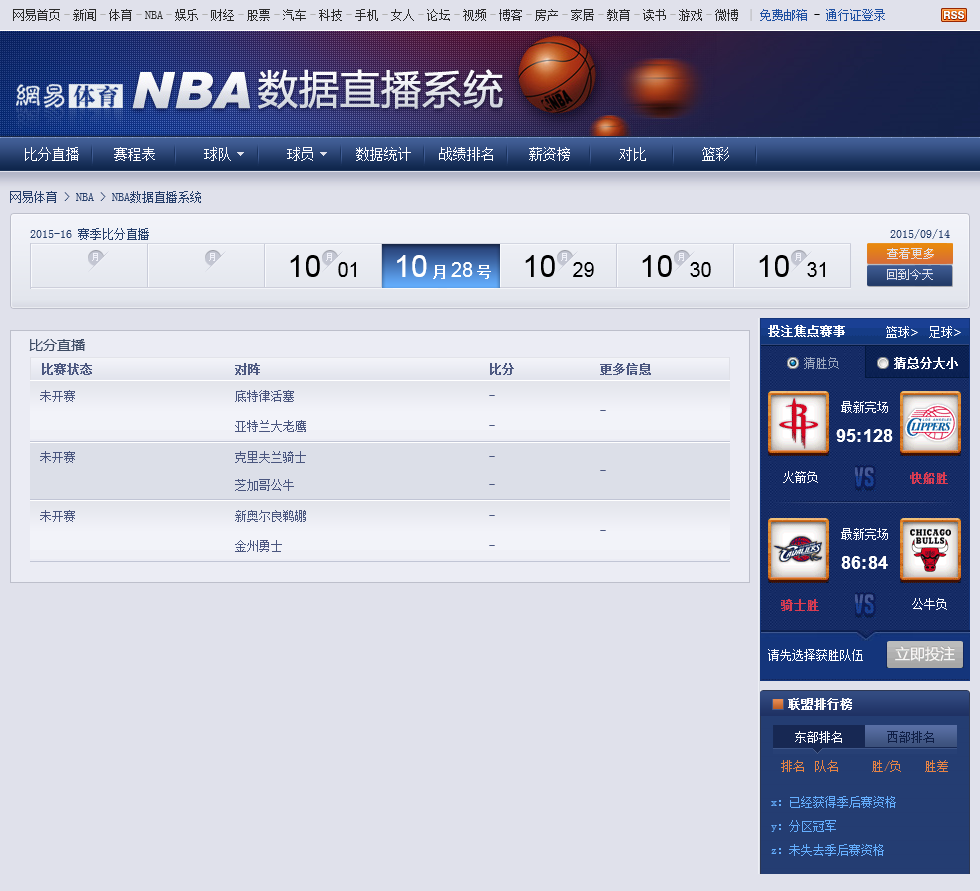Click the 底特律活塞 team name
This screenshot has height=891, width=980.
click(264, 396)
